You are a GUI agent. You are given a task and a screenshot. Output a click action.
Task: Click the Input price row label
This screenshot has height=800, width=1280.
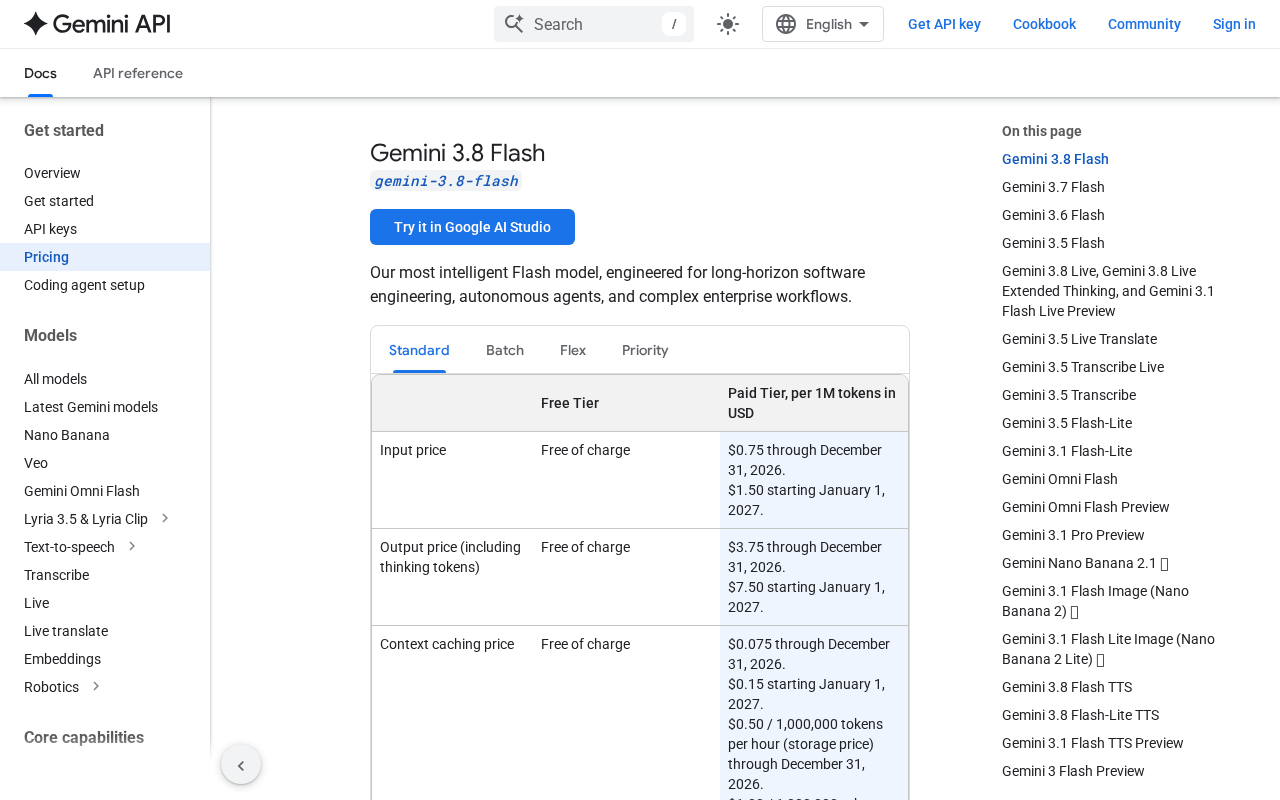413,450
